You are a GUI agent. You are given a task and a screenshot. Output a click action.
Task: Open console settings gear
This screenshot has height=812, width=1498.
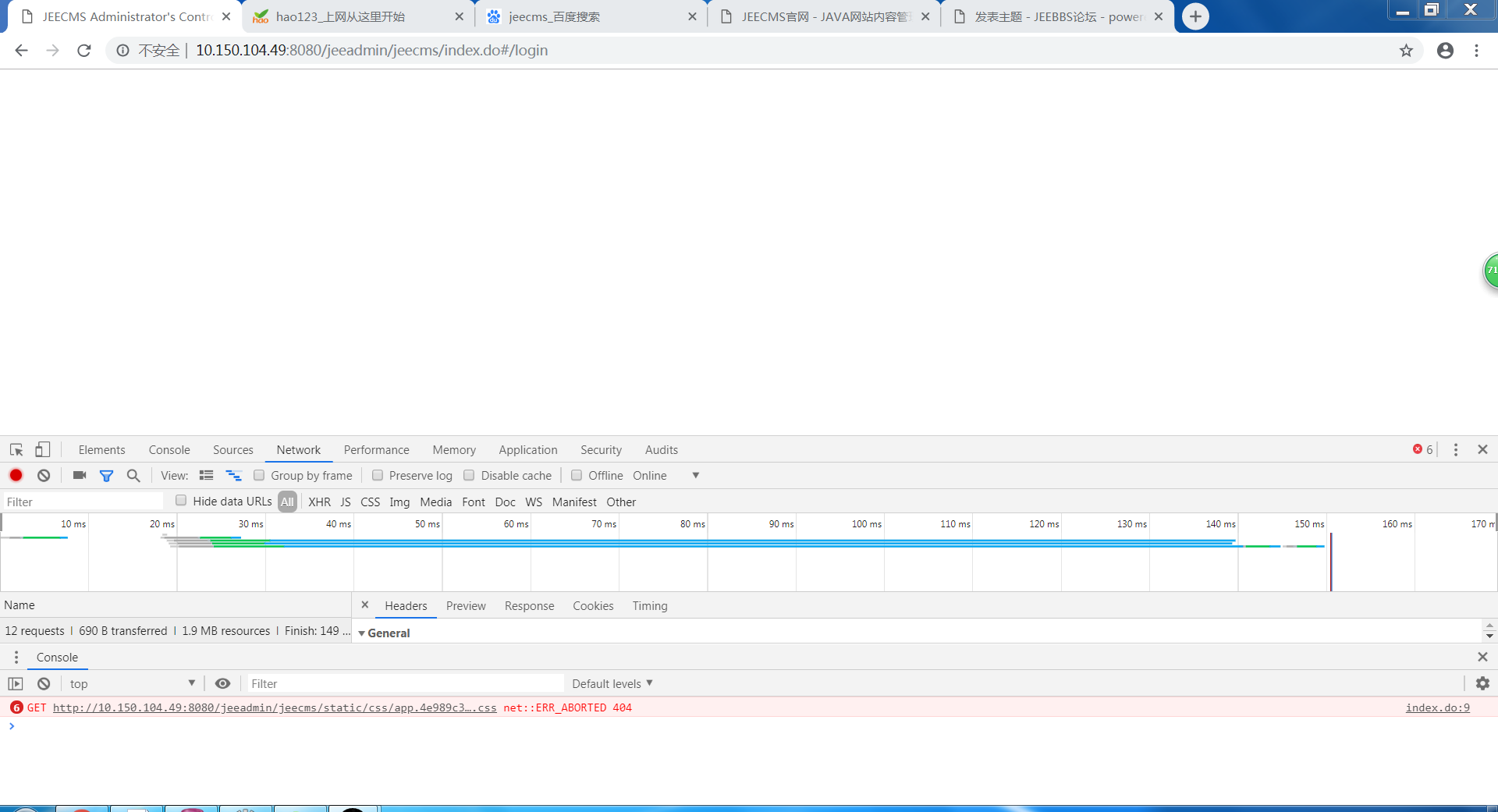pos(1482,683)
